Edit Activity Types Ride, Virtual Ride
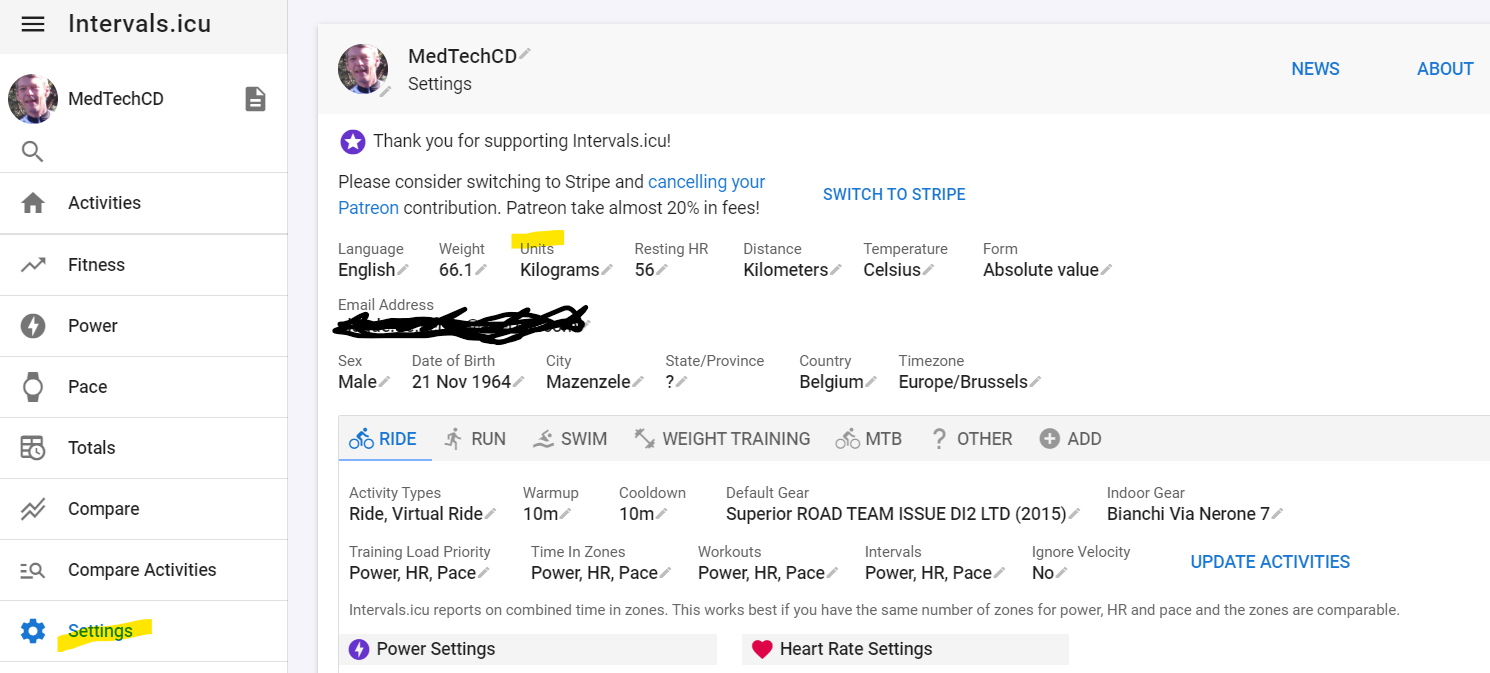The image size is (1490, 673). coord(422,514)
